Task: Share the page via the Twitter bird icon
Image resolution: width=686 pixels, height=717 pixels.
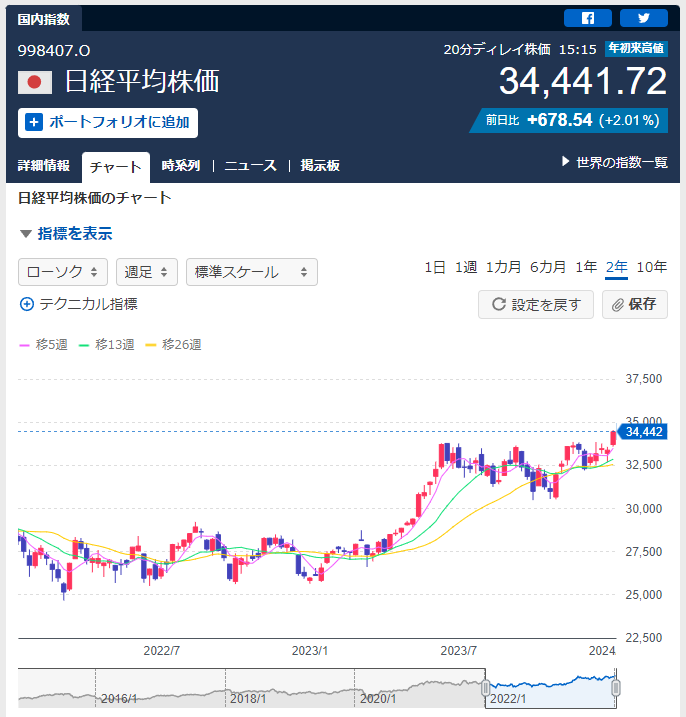Action: tap(643, 18)
